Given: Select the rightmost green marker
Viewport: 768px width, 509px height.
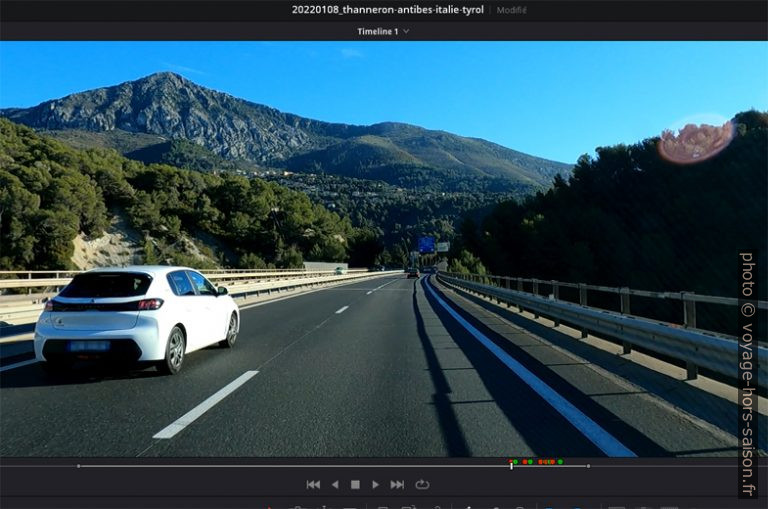Looking at the screenshot, I should pyautogui.click(x=560, y=462).
